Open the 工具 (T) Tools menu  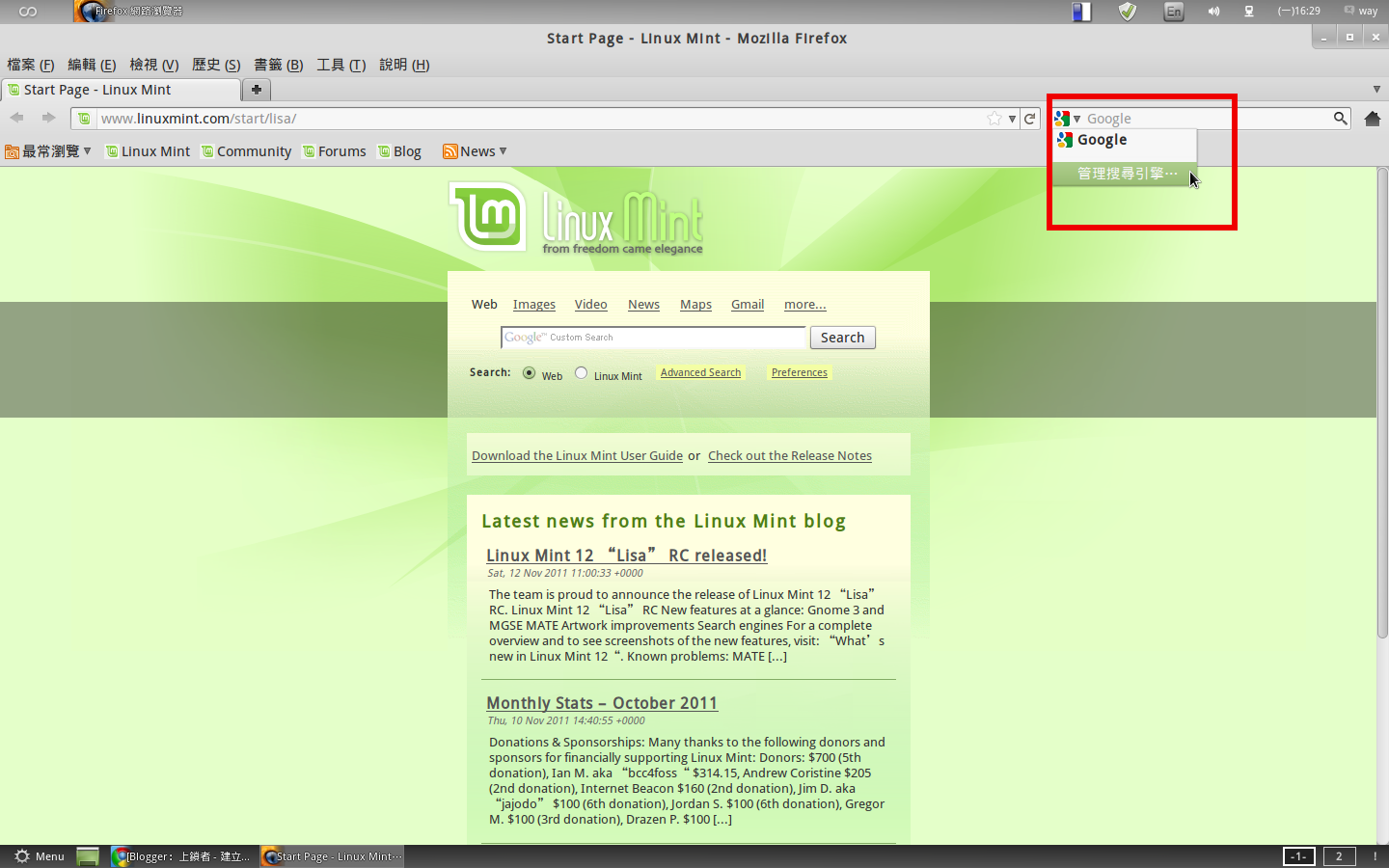[x=341, y=65]
